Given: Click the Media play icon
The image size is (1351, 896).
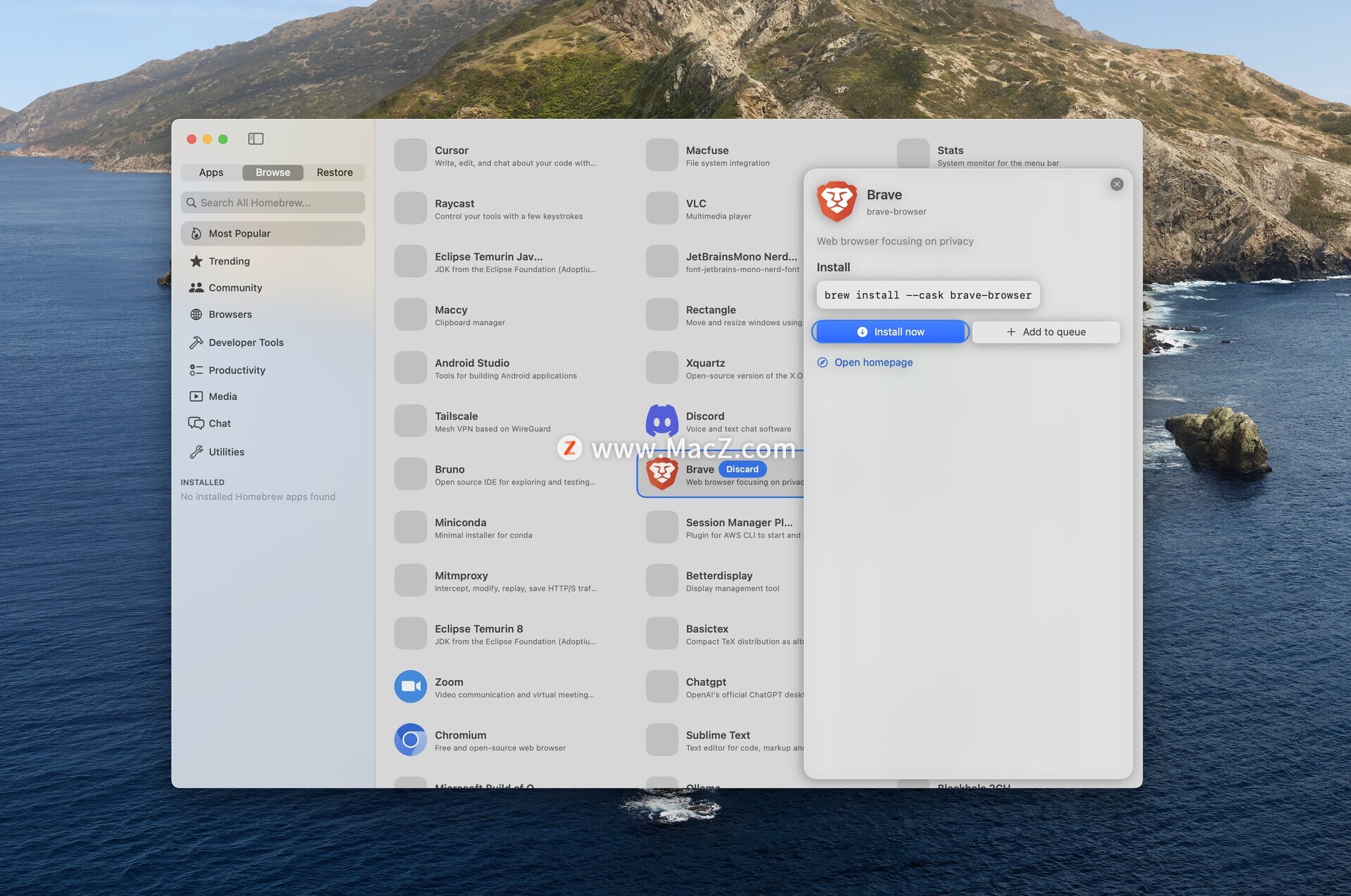Looking at the screenshot, I should pyautogui.click(x=196, y=397).
